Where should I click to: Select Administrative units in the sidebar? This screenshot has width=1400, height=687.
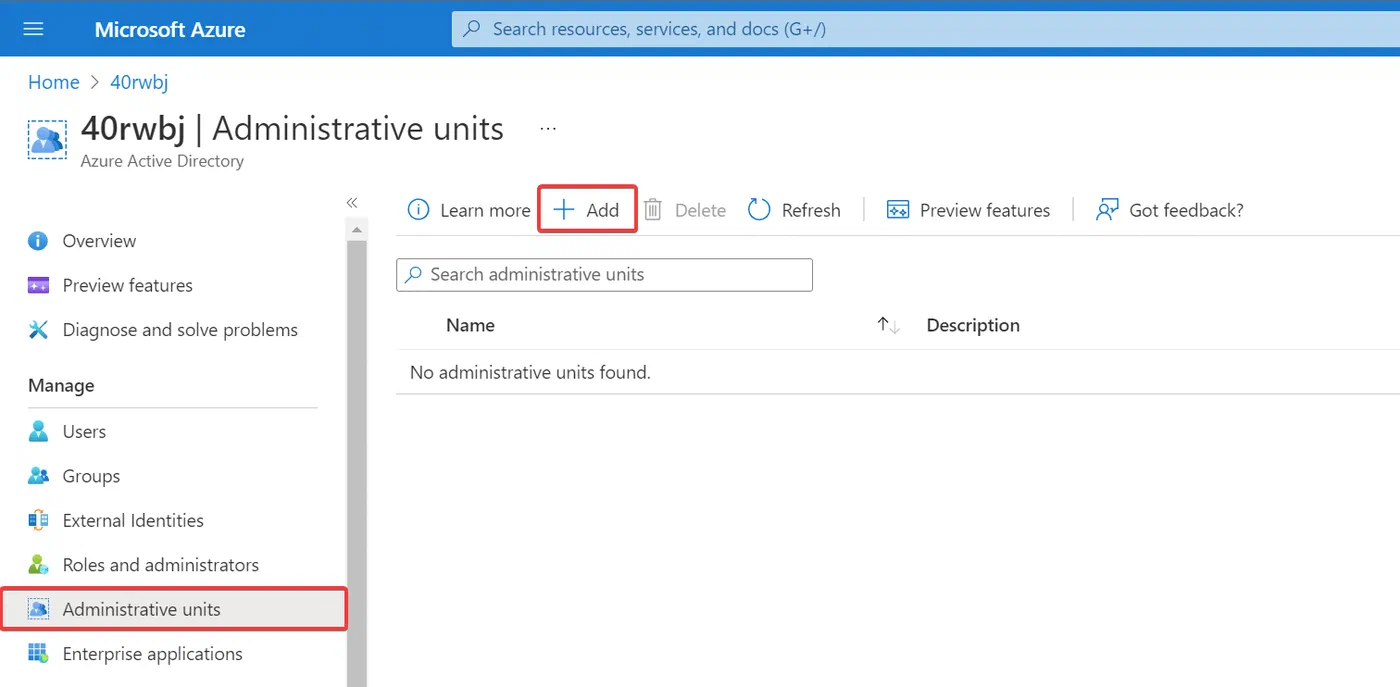coord(173,609)
